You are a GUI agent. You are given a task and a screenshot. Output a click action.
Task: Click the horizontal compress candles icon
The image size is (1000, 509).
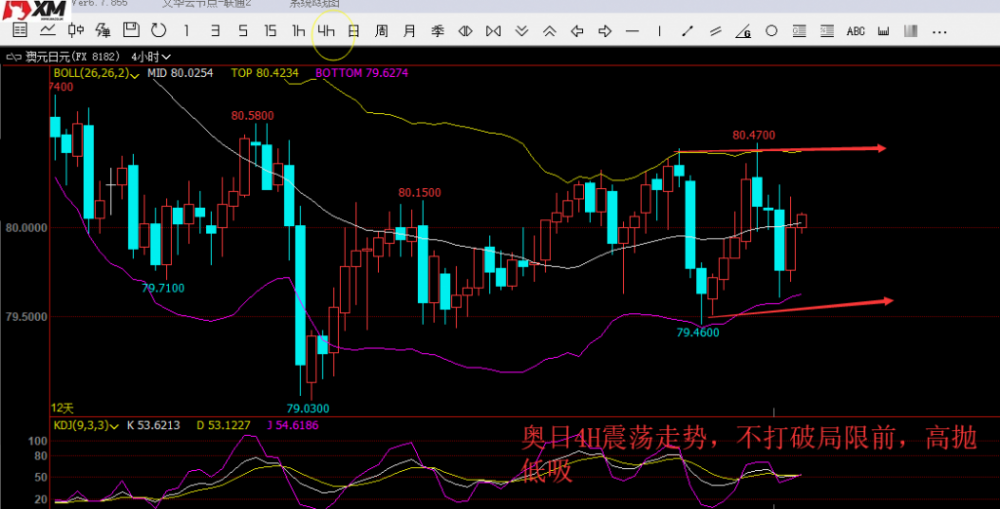point(493,31)
